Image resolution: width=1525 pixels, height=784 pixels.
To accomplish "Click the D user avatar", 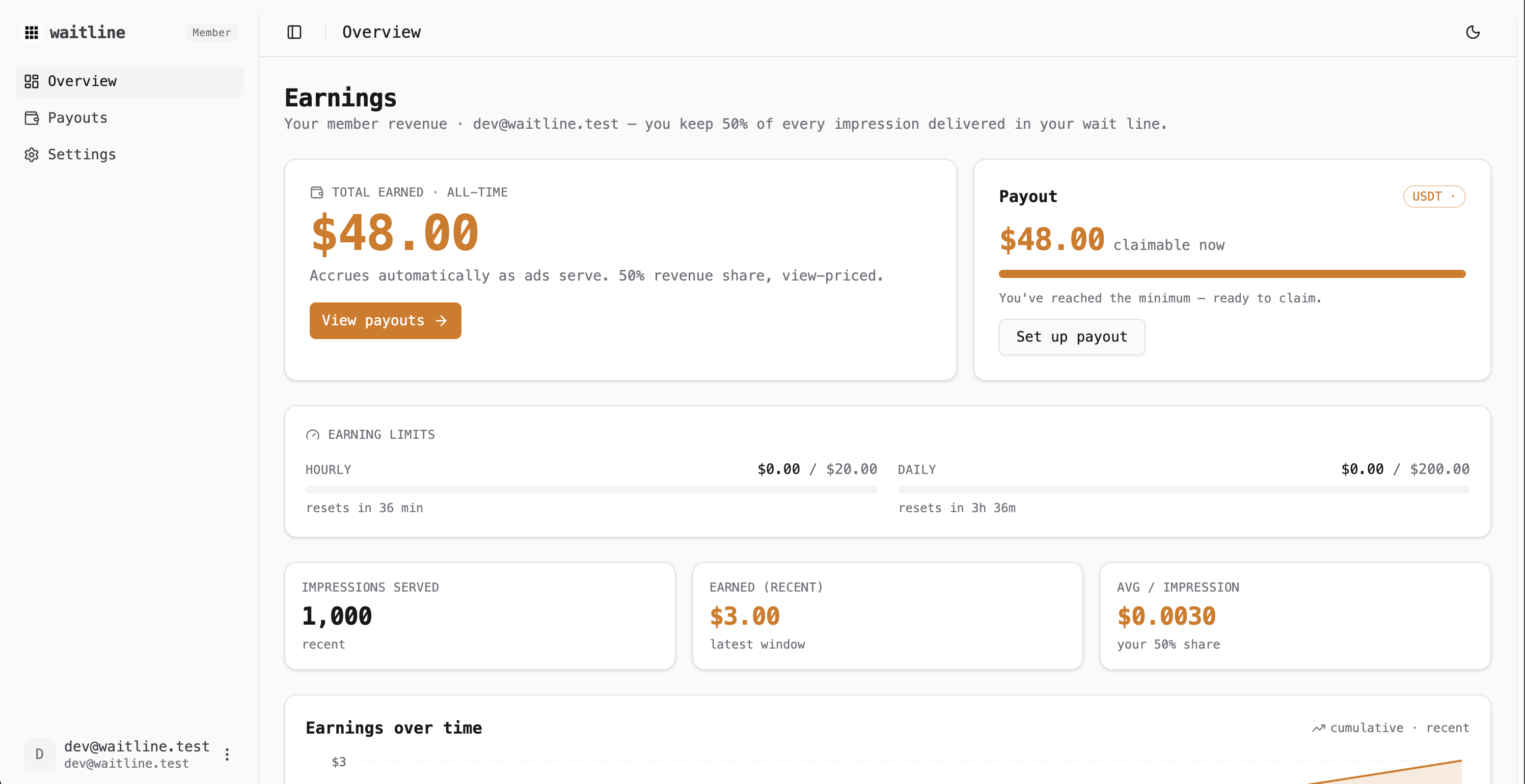I will pyautogui.click(x=40, y=754).
